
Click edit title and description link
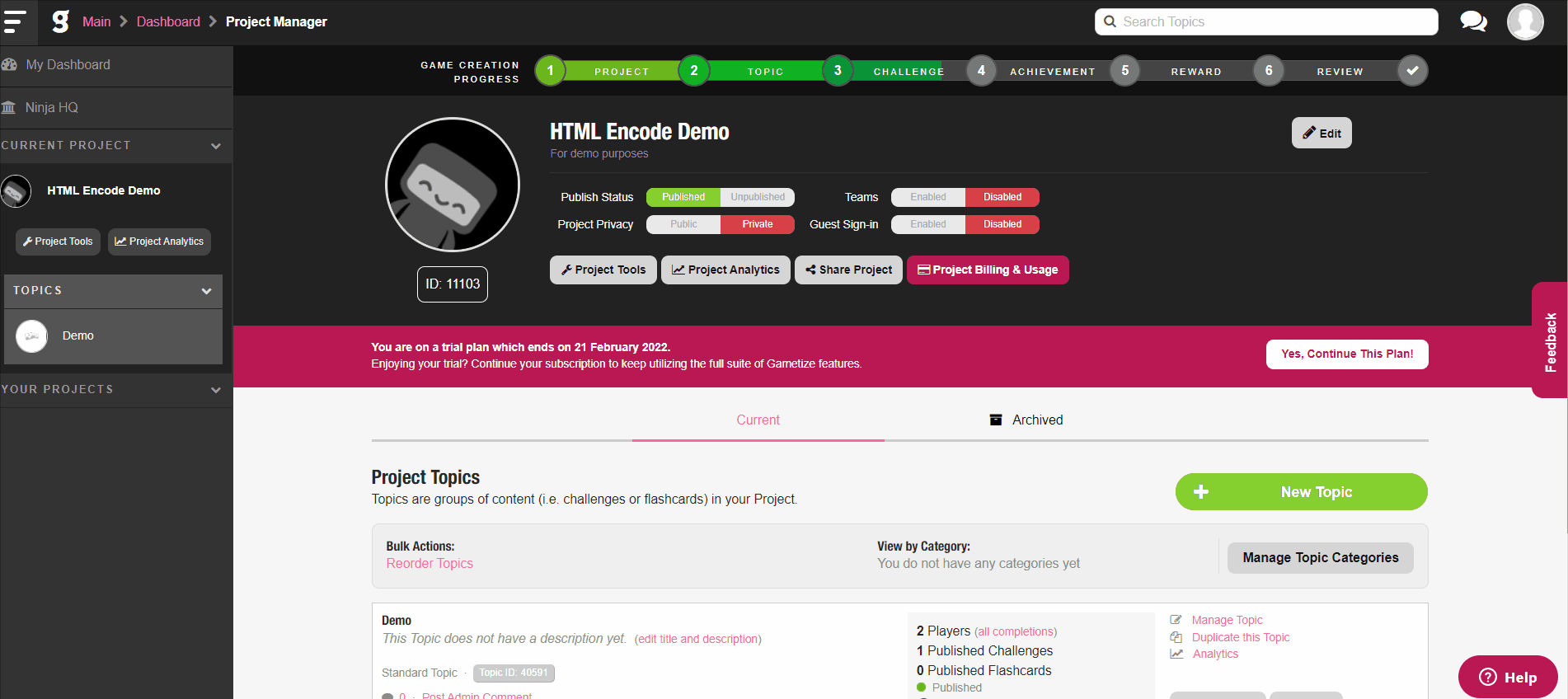697,639
